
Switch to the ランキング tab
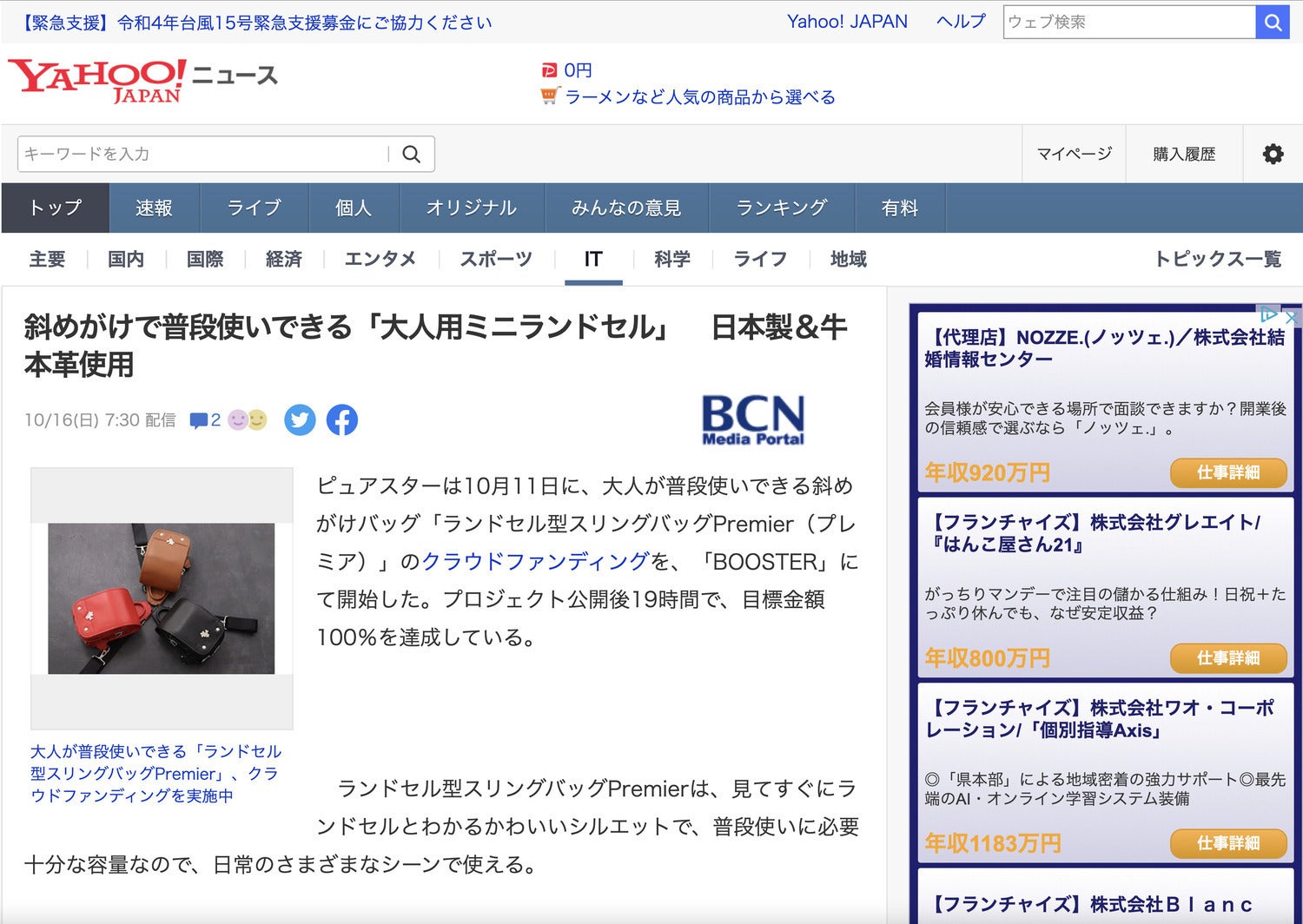pyautogui.click(x=782, y=208)
